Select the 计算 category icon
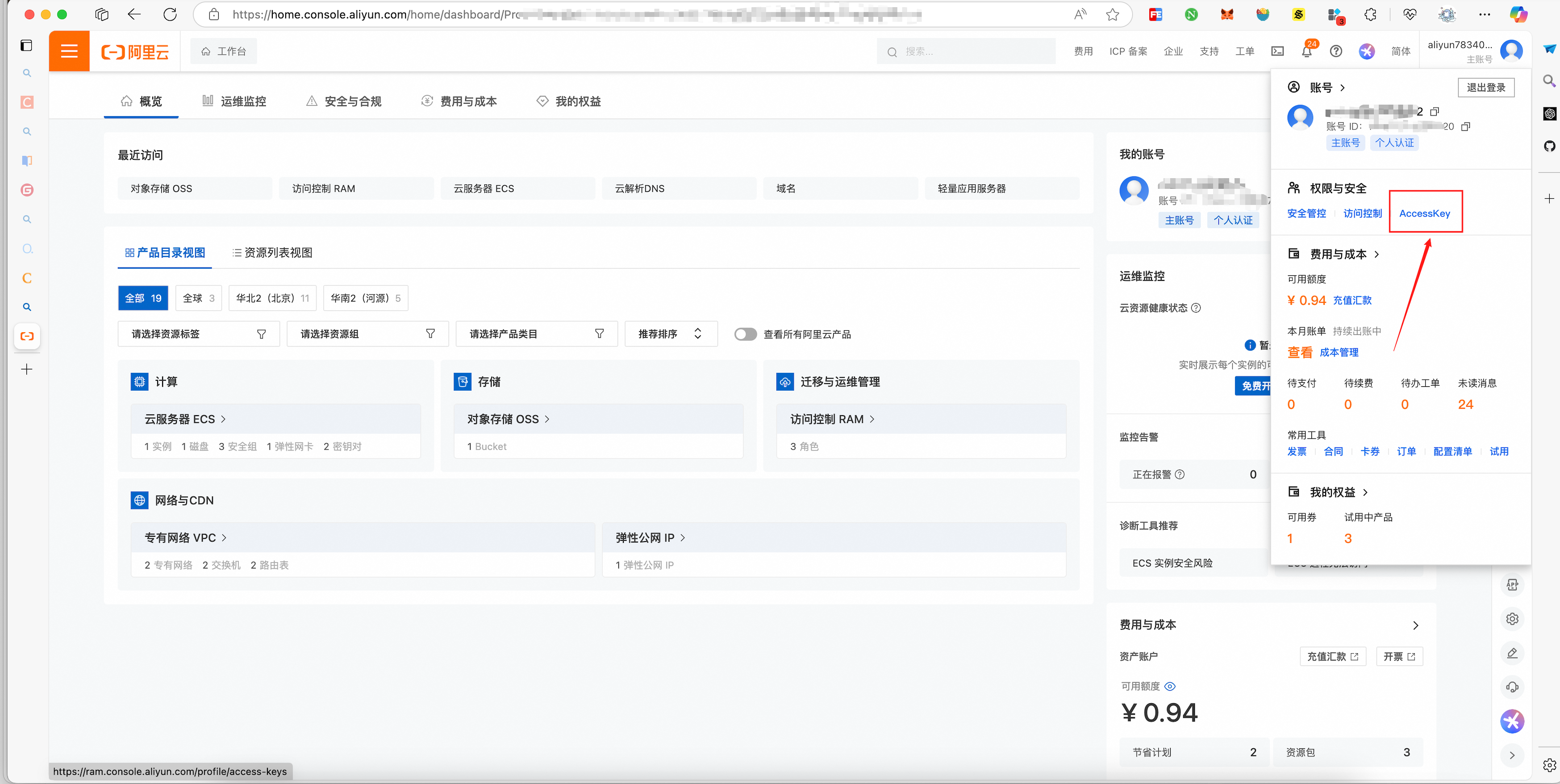The width and height of the screenshot is (1560, 784). pos(140,381)
